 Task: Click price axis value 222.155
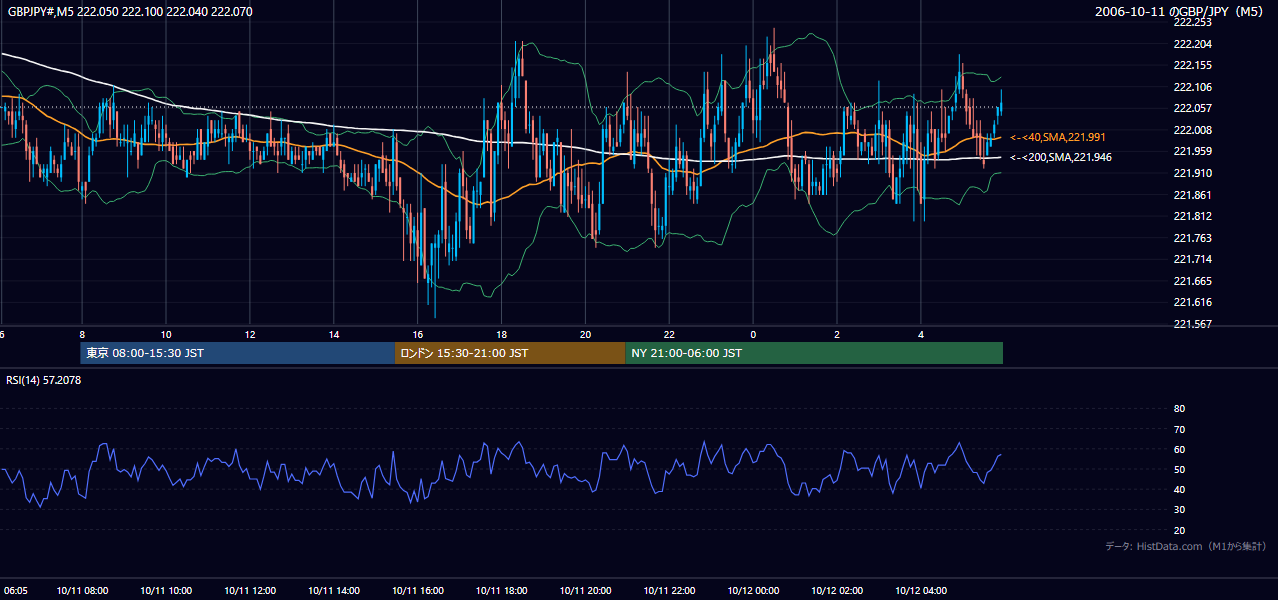[1192, 65]
